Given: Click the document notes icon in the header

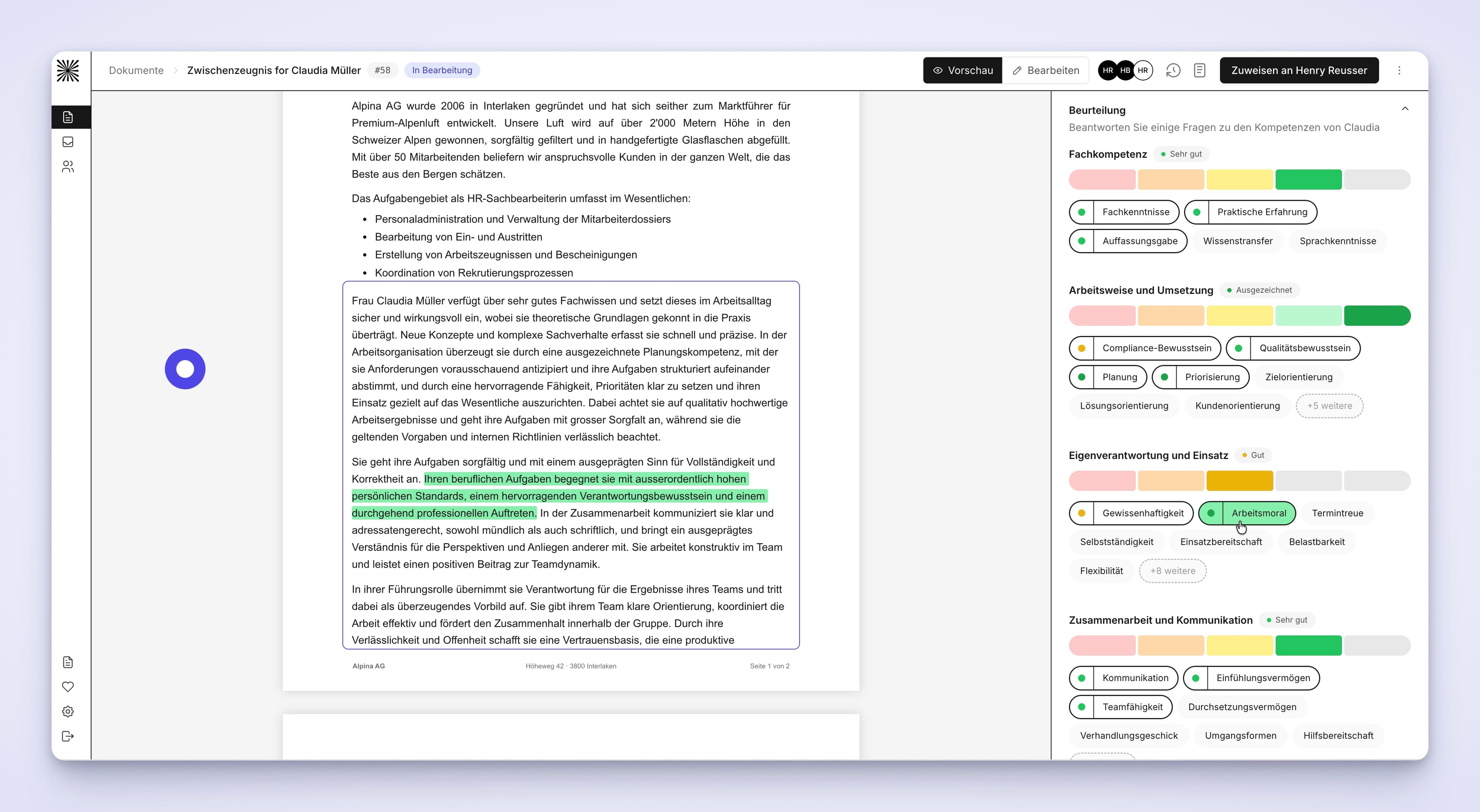Looking at the screenshot, I should pyautogui.click(x=1200, y=70).
